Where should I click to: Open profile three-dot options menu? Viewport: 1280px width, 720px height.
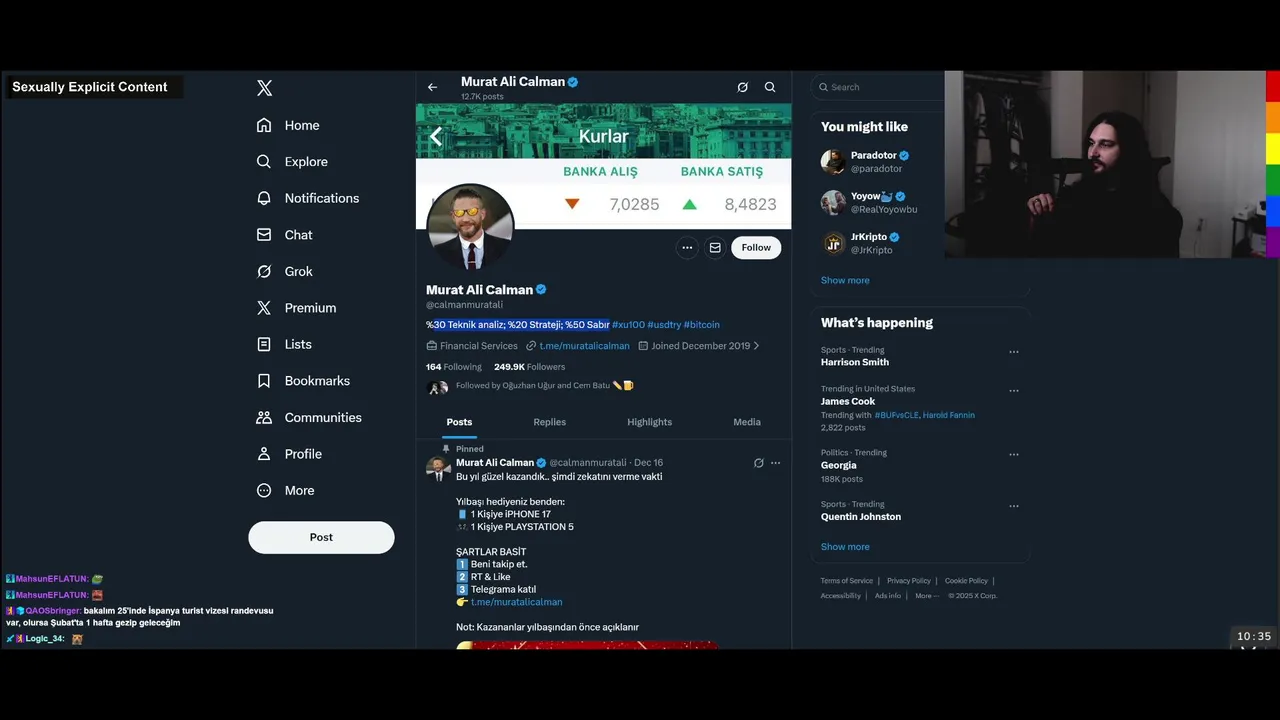pos(687,248)
